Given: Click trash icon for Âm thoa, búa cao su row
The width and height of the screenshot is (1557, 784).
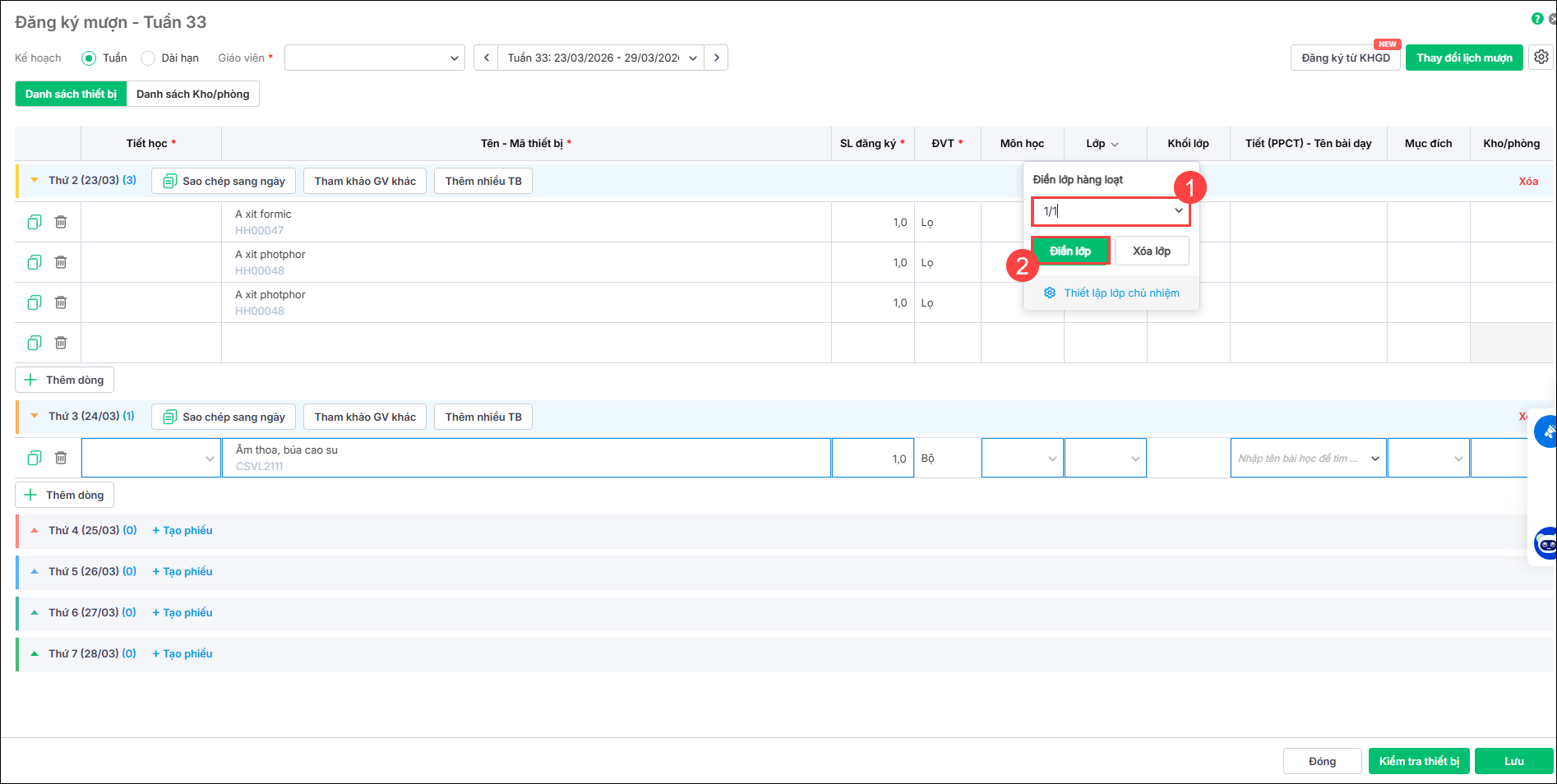Looking at the screenshot, I should coord(61,458).
